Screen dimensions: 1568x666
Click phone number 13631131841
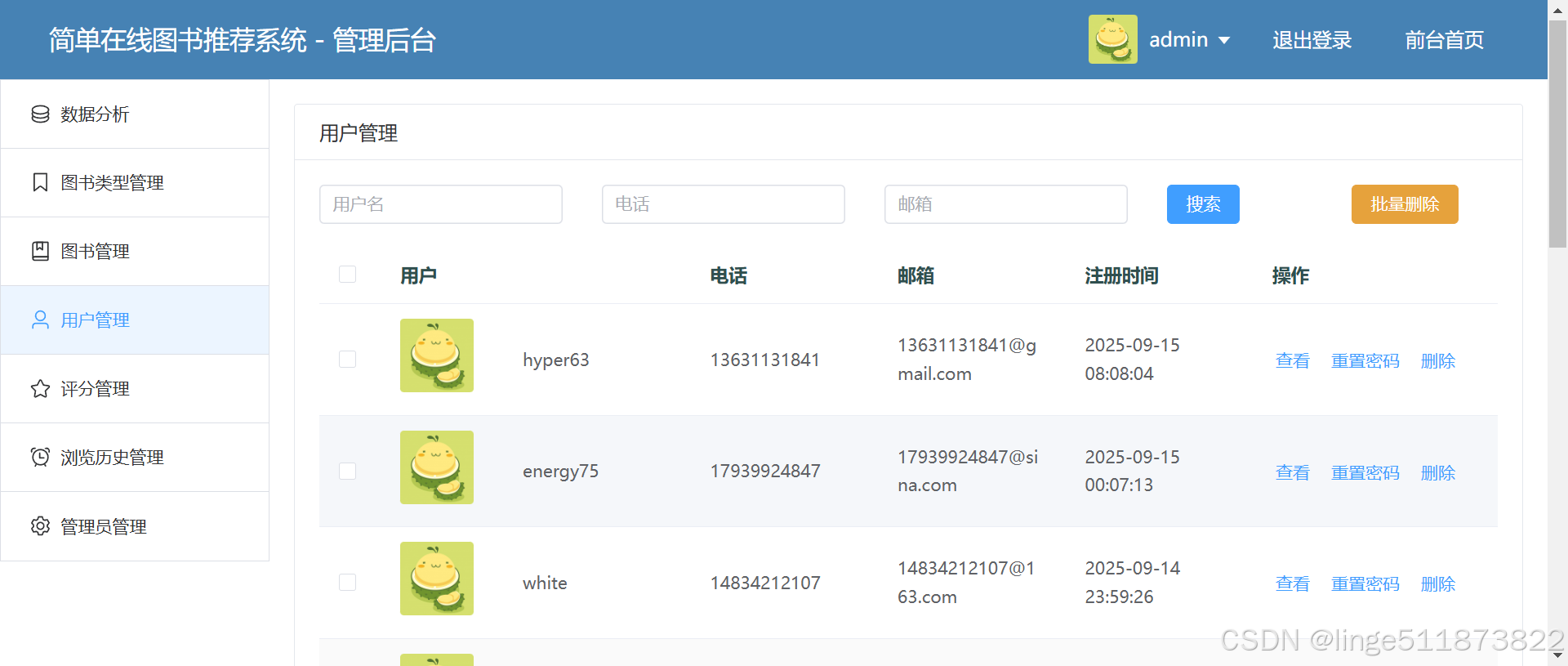(764, 360)
